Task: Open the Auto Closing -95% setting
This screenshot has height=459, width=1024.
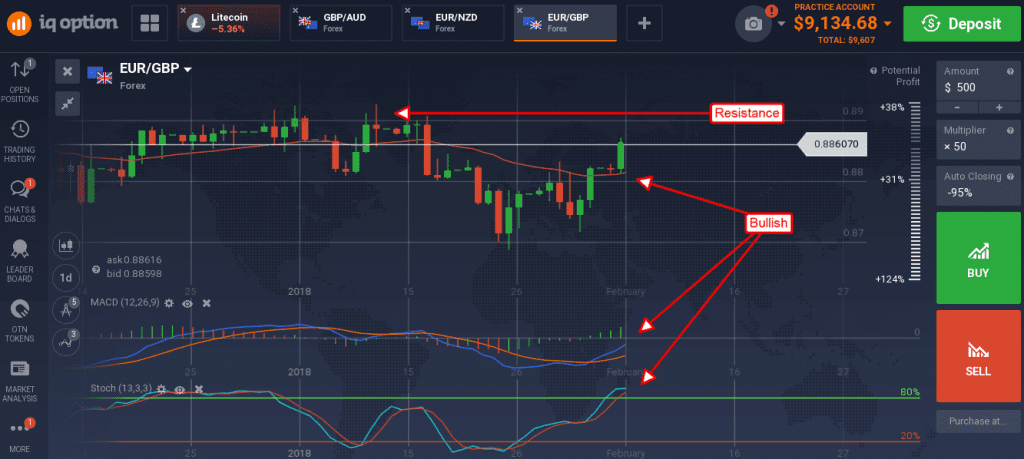Action: pyautogui.click(x=977, y=185)
